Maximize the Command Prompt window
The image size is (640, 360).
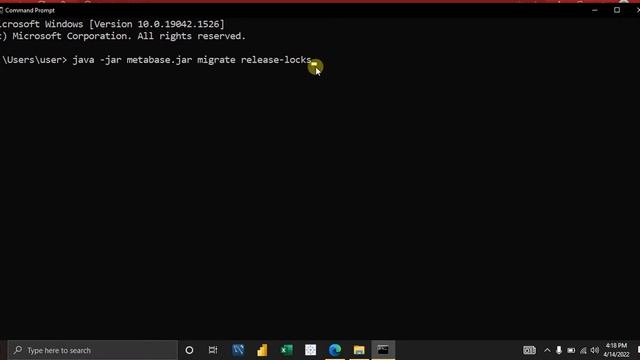click(617, 10)
